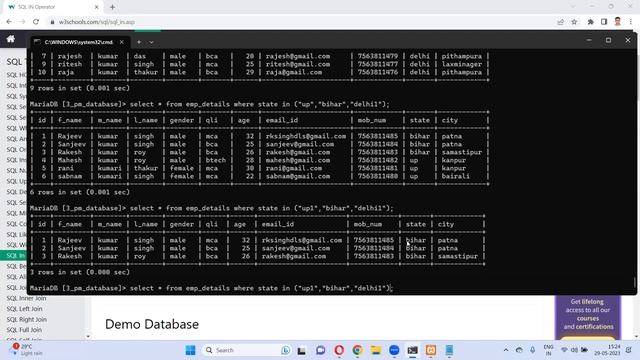The width and height of the screenshot is (640, 360).
Task: Click '3 rows in set' text
Action: [80, 272]
